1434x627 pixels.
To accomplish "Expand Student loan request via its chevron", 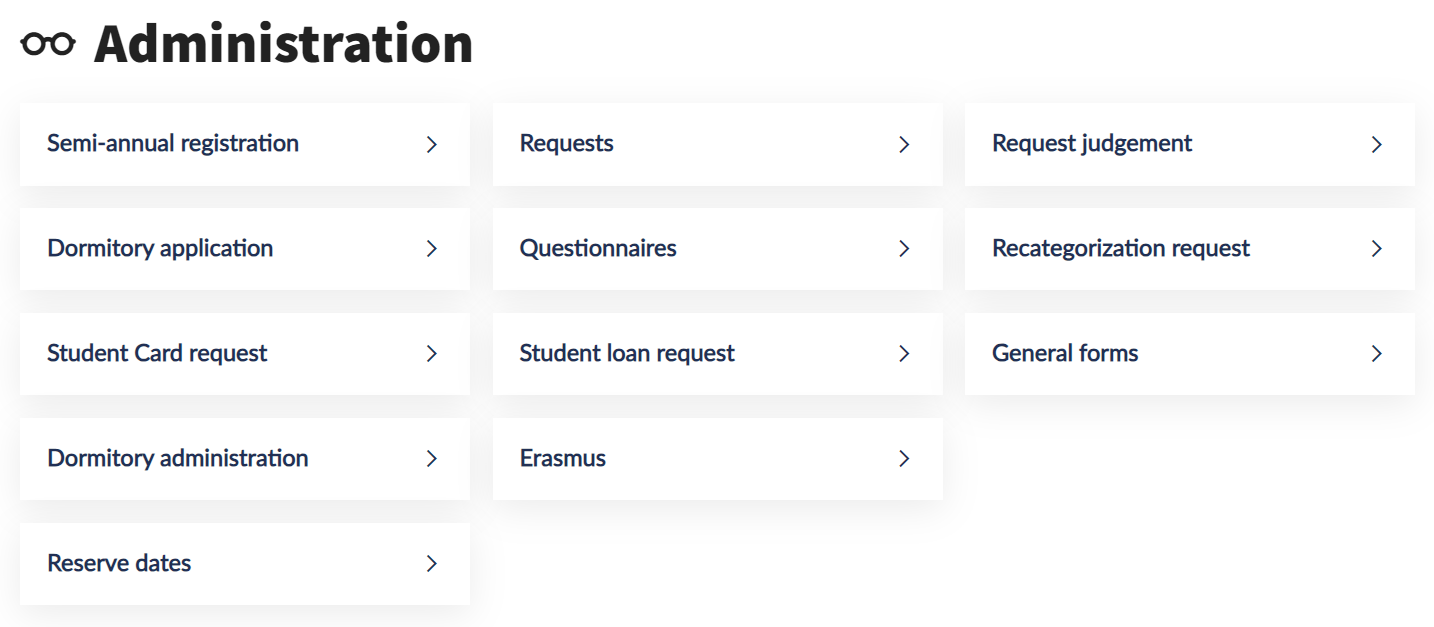I will pyautogui.click(x=904, y=354).
